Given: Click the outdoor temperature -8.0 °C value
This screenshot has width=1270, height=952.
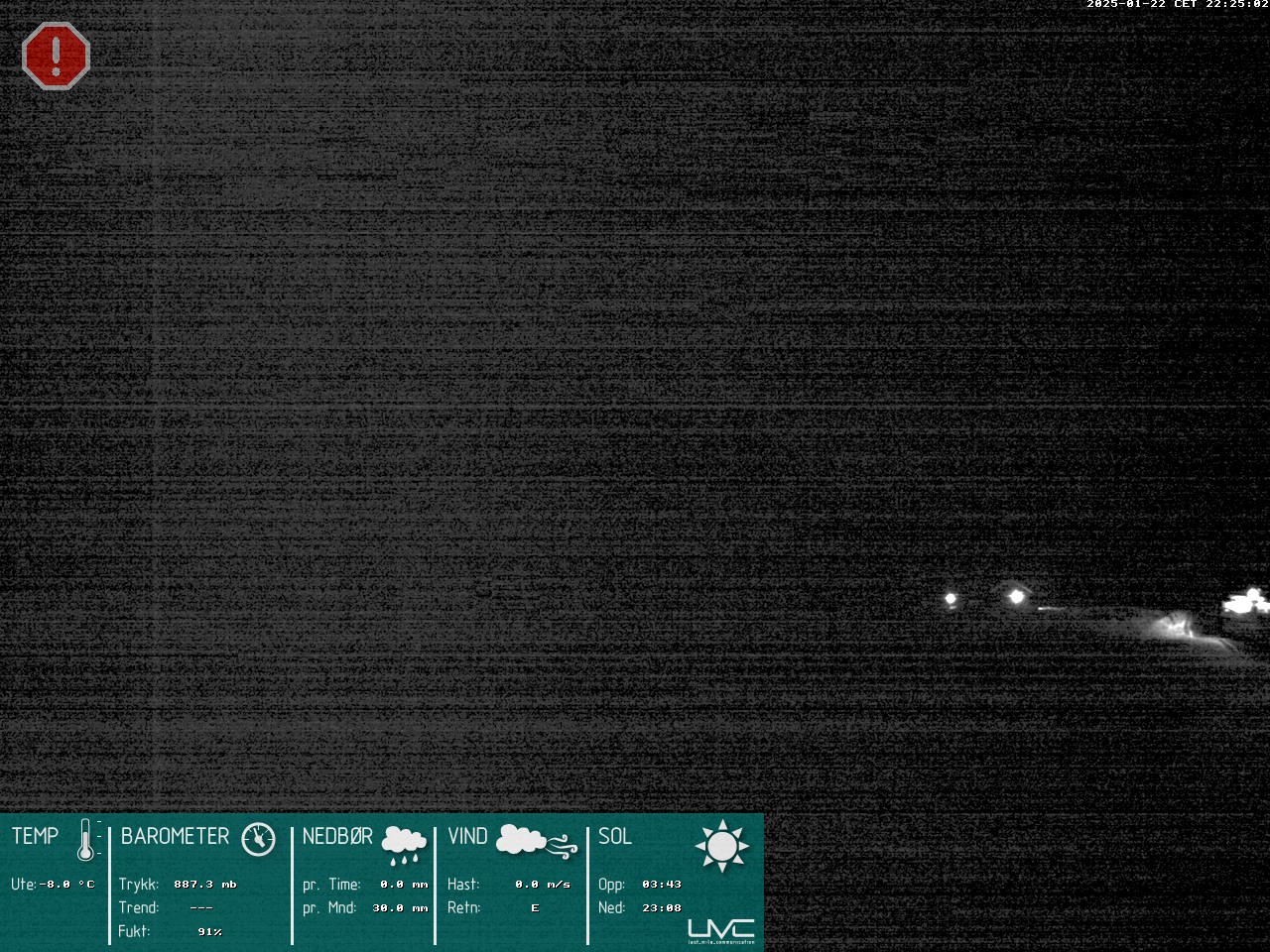Looking at the screenshot, I should point(66,884).
